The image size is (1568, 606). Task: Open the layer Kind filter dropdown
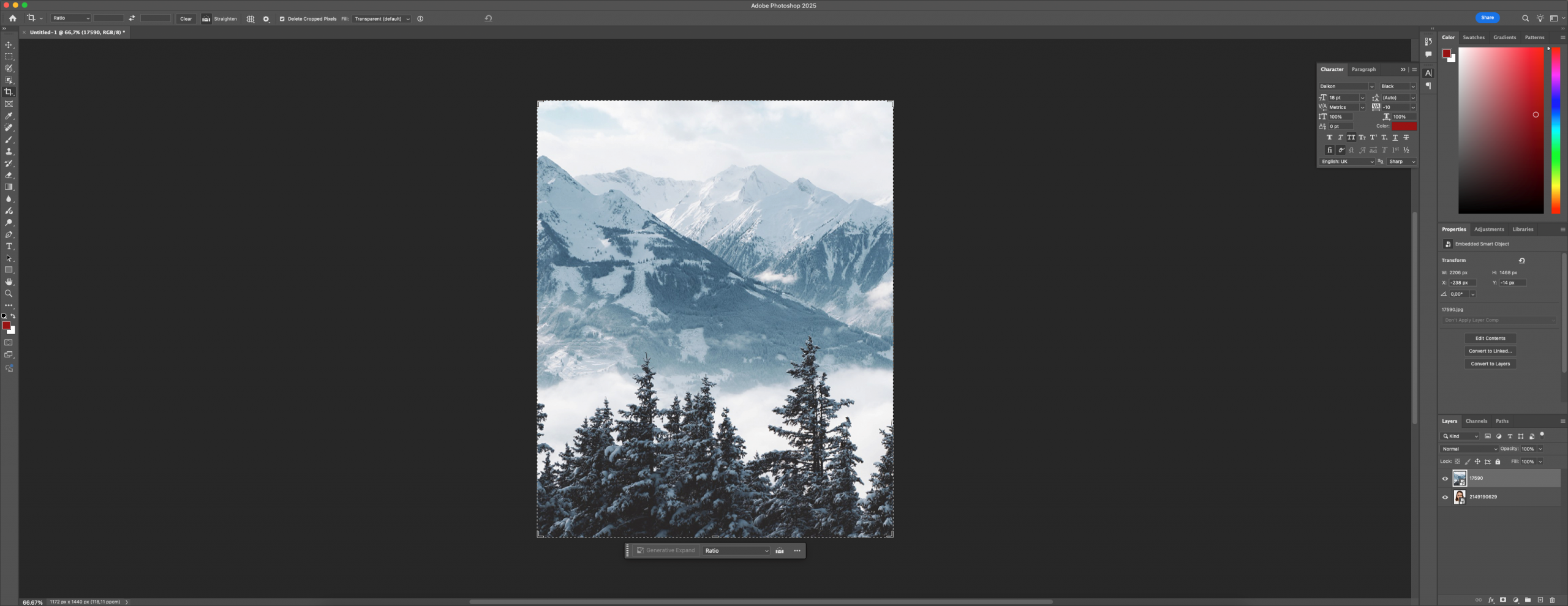click(x=1460, y=436)
